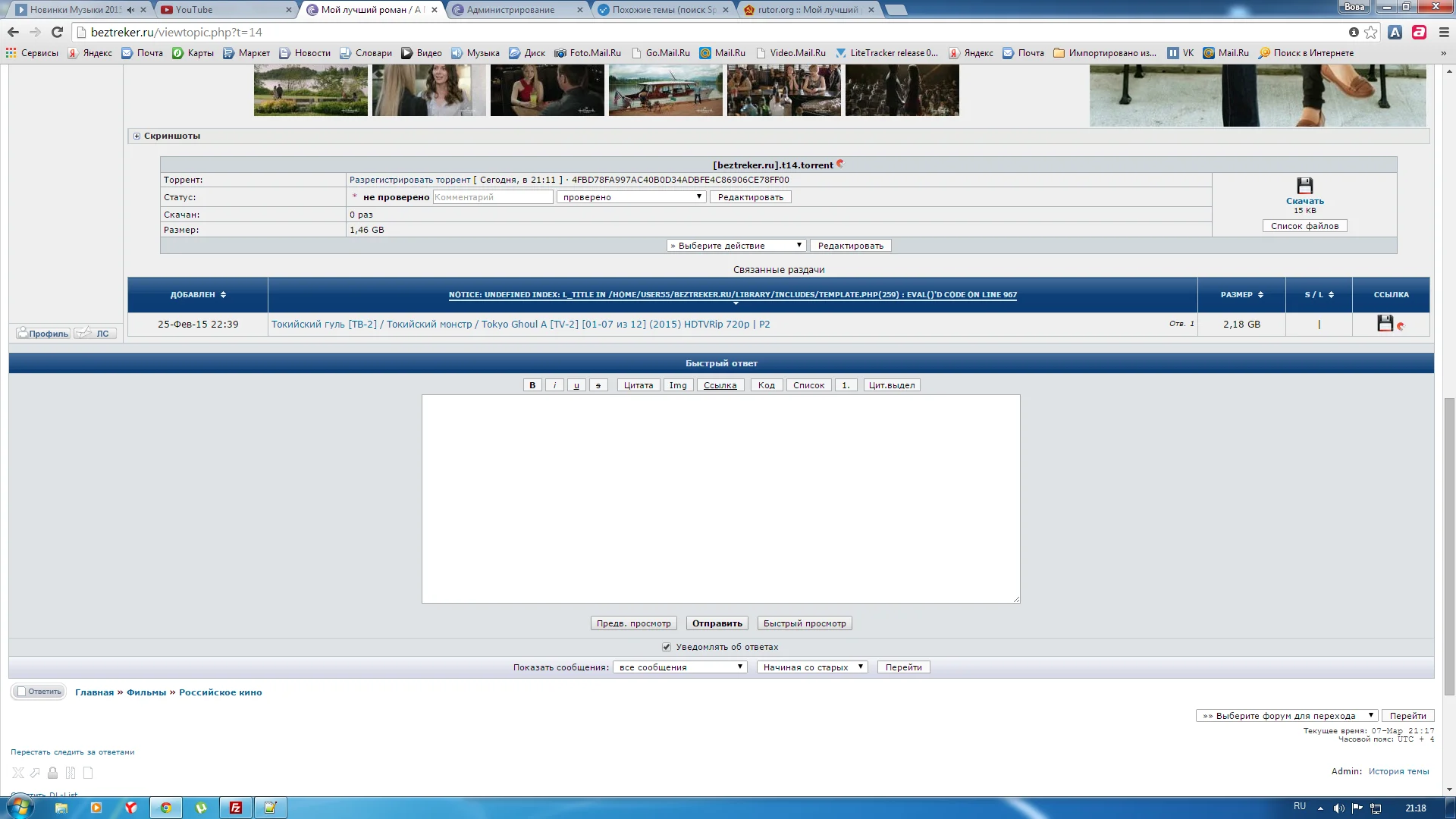The height and width of the screenshot is (819, 1456).
Task: Toggle italic i formatting button
Action: tap(554, 385)
